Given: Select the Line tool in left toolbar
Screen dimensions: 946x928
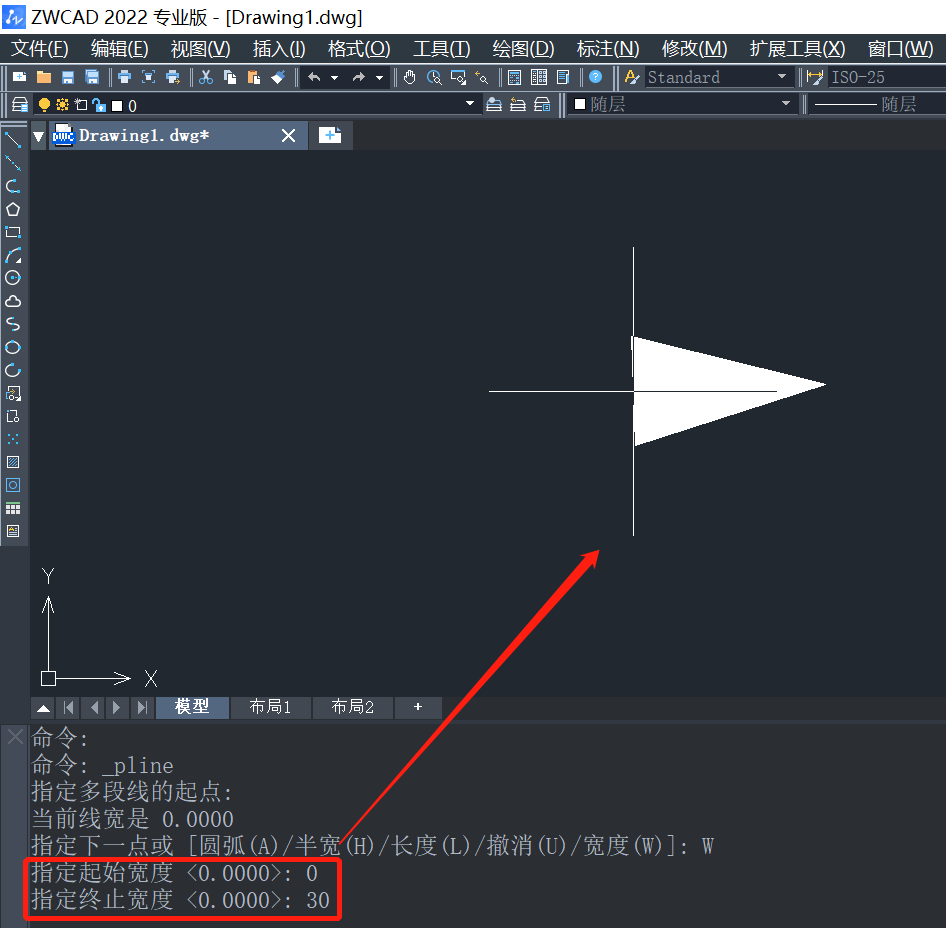Looking at the screenshot, I should click(x=13, y=140).
